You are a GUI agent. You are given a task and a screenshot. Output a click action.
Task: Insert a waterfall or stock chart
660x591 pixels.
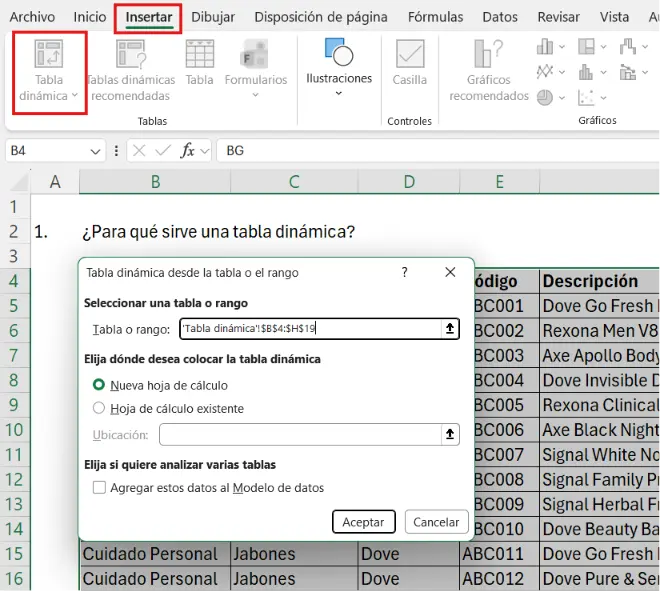627,46
